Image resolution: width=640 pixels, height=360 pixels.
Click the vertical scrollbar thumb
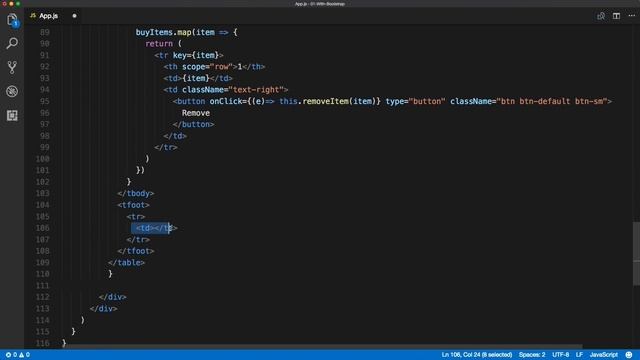(636, 253)
